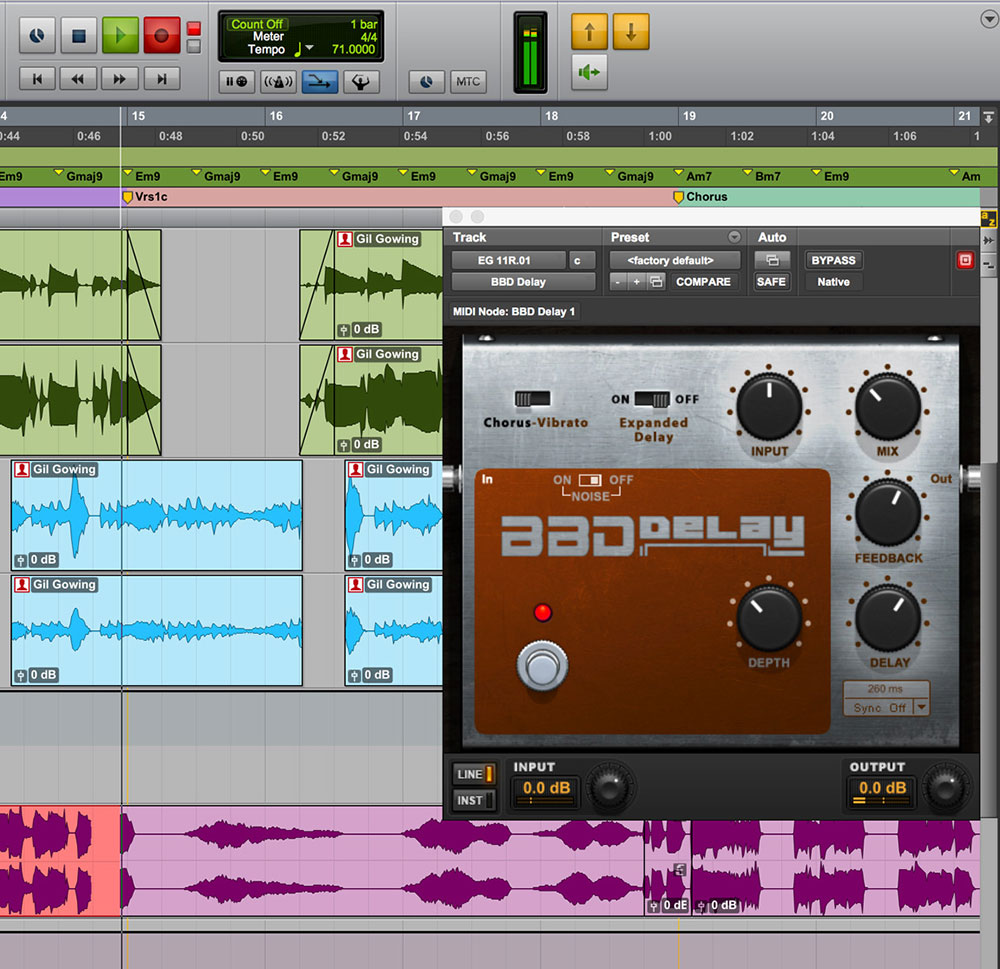Viewport: 1000px width, 969px height.
Task: Open the toolbar options menu at top right
Action: pyautogui.click(x=989, y=20)
